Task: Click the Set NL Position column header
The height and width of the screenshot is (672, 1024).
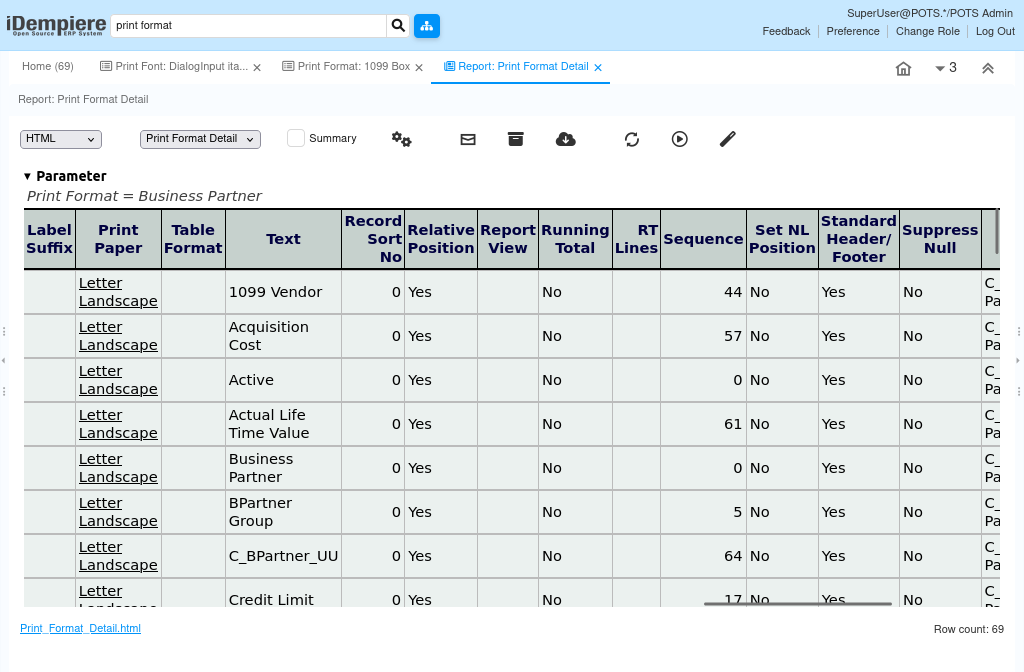Action: point(782,239)
